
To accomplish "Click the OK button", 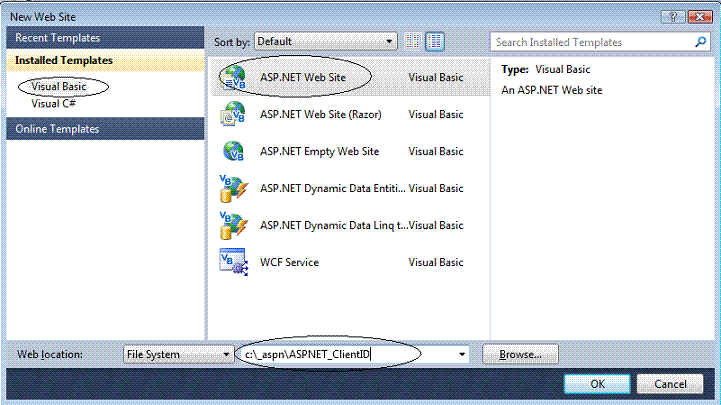I will [597, 384].
